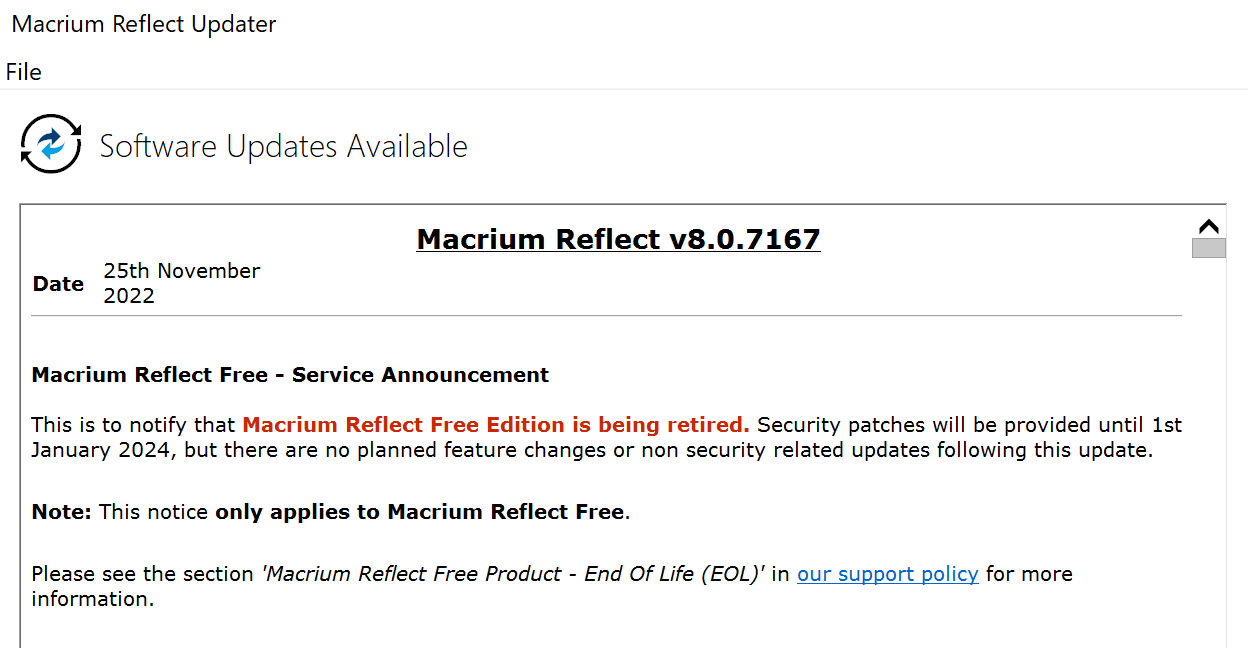The height and width of the screenshot is (648, 1248).
Task: Click the '2022' year text
Action: coord(129,296)
